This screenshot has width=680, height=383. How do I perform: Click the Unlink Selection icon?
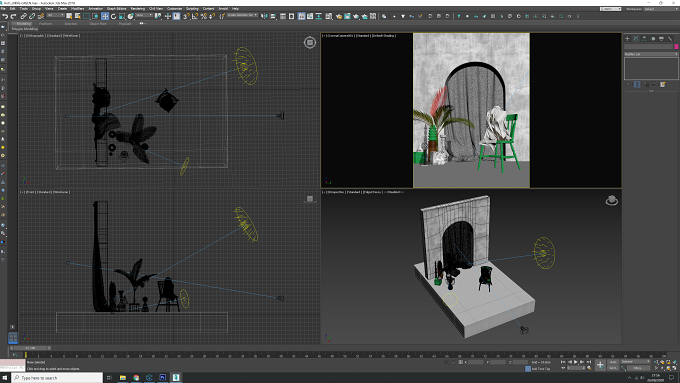(32, 16)
